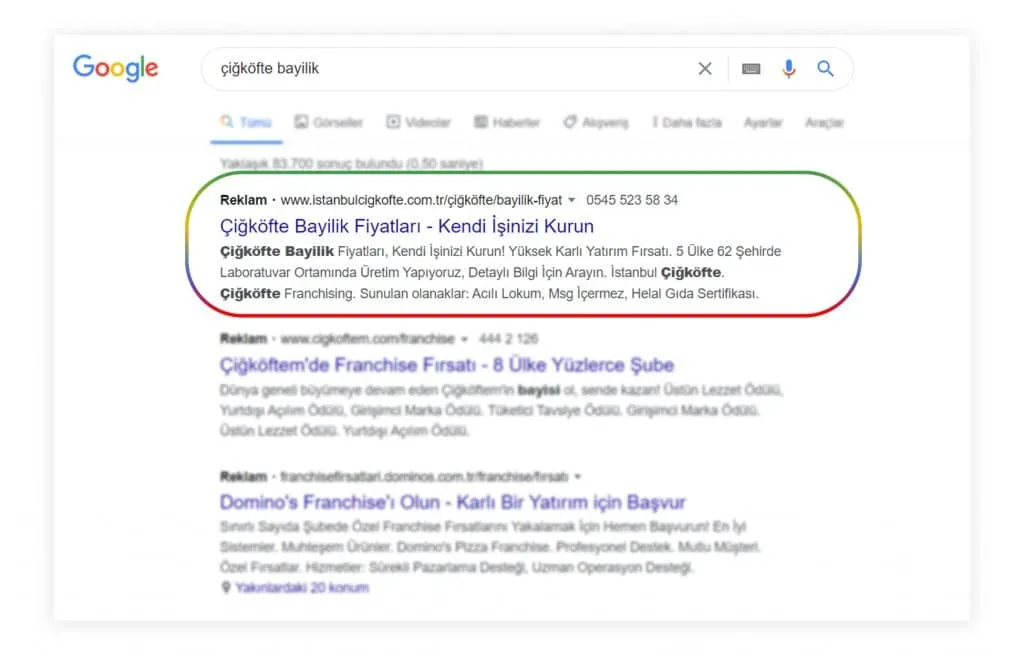Expand cigkoftem.com ad URL dropdown arrow
This screenshot has width=1024, height=656.
coord(464,339)
